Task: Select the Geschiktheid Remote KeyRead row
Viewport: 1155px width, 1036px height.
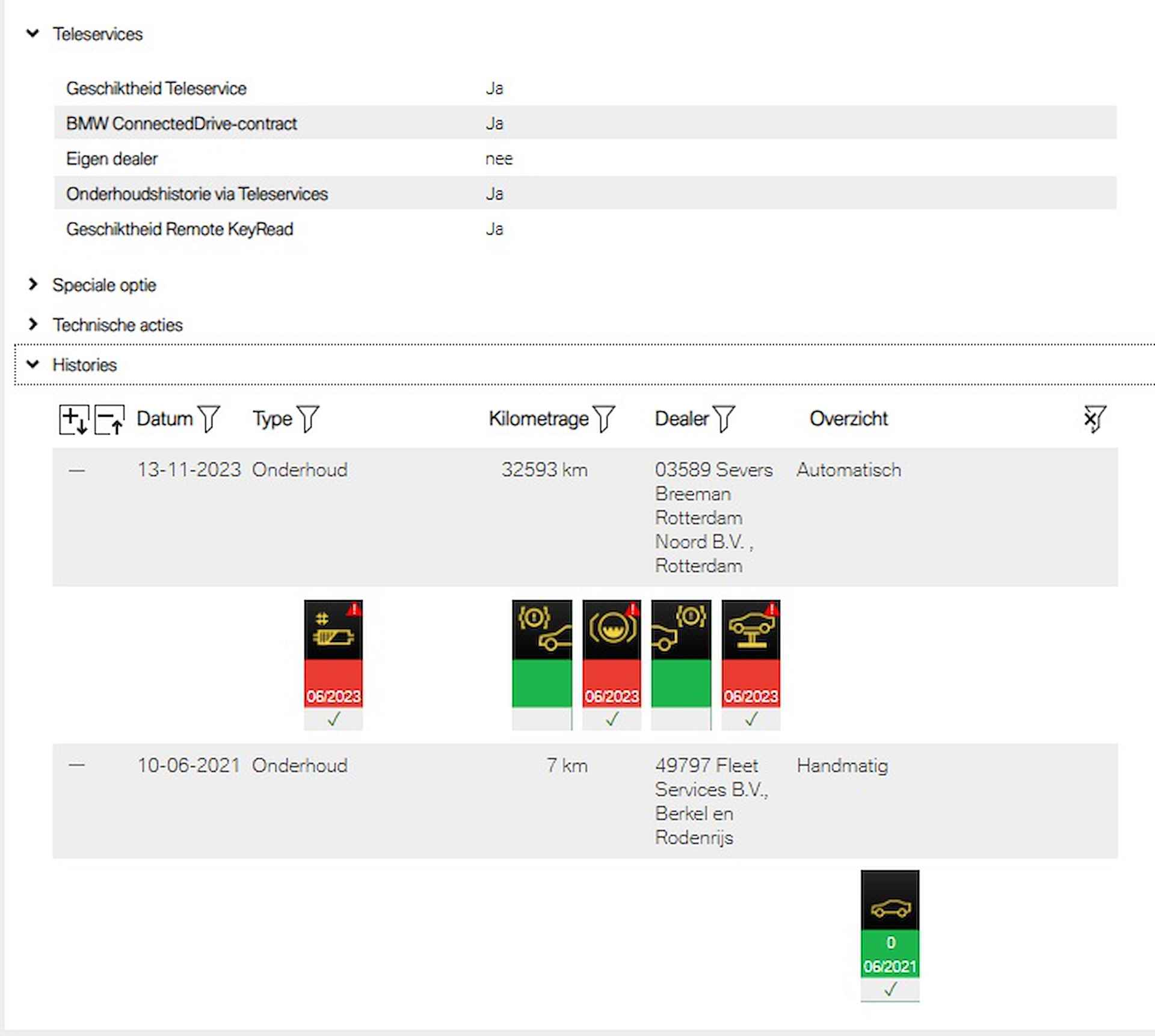Action: coord(585,229)
